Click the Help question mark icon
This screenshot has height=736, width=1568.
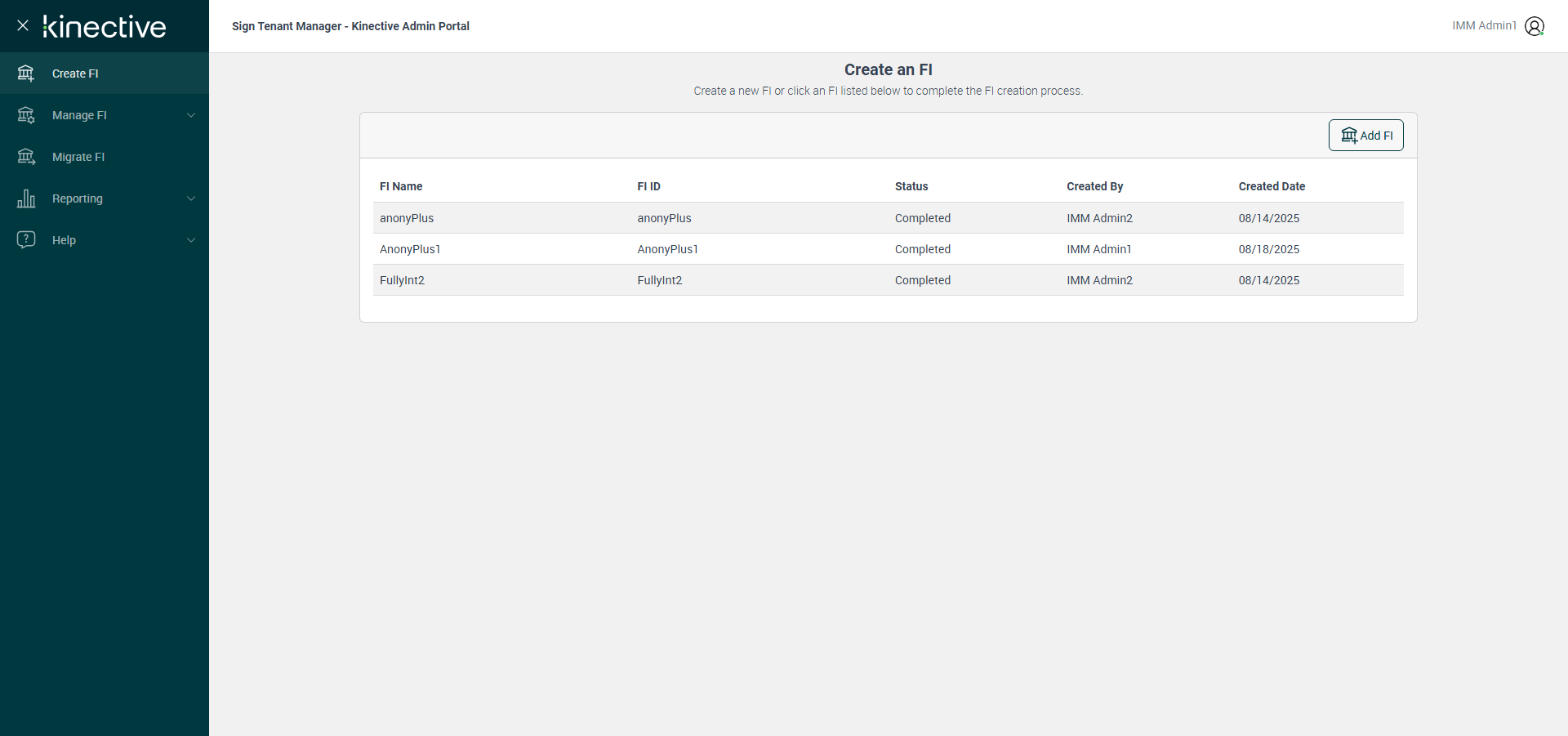(x=26, y=239)
